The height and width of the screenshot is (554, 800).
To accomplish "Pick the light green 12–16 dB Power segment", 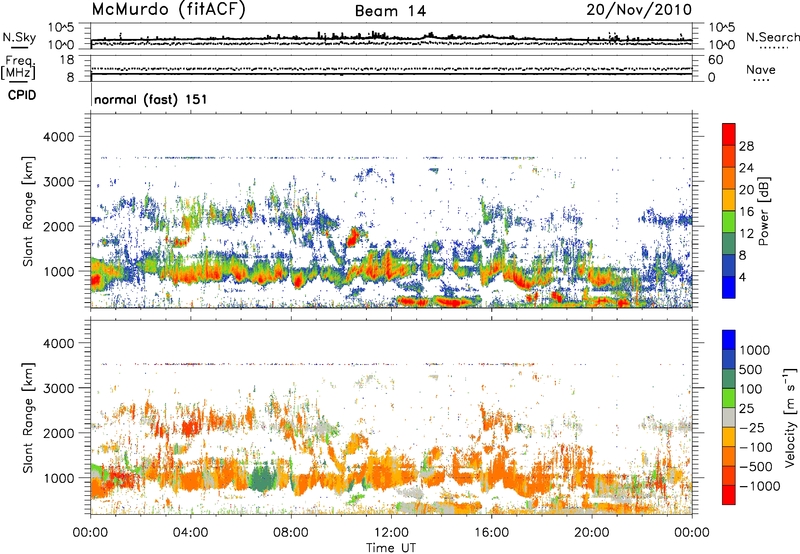I will pos(729,221).
